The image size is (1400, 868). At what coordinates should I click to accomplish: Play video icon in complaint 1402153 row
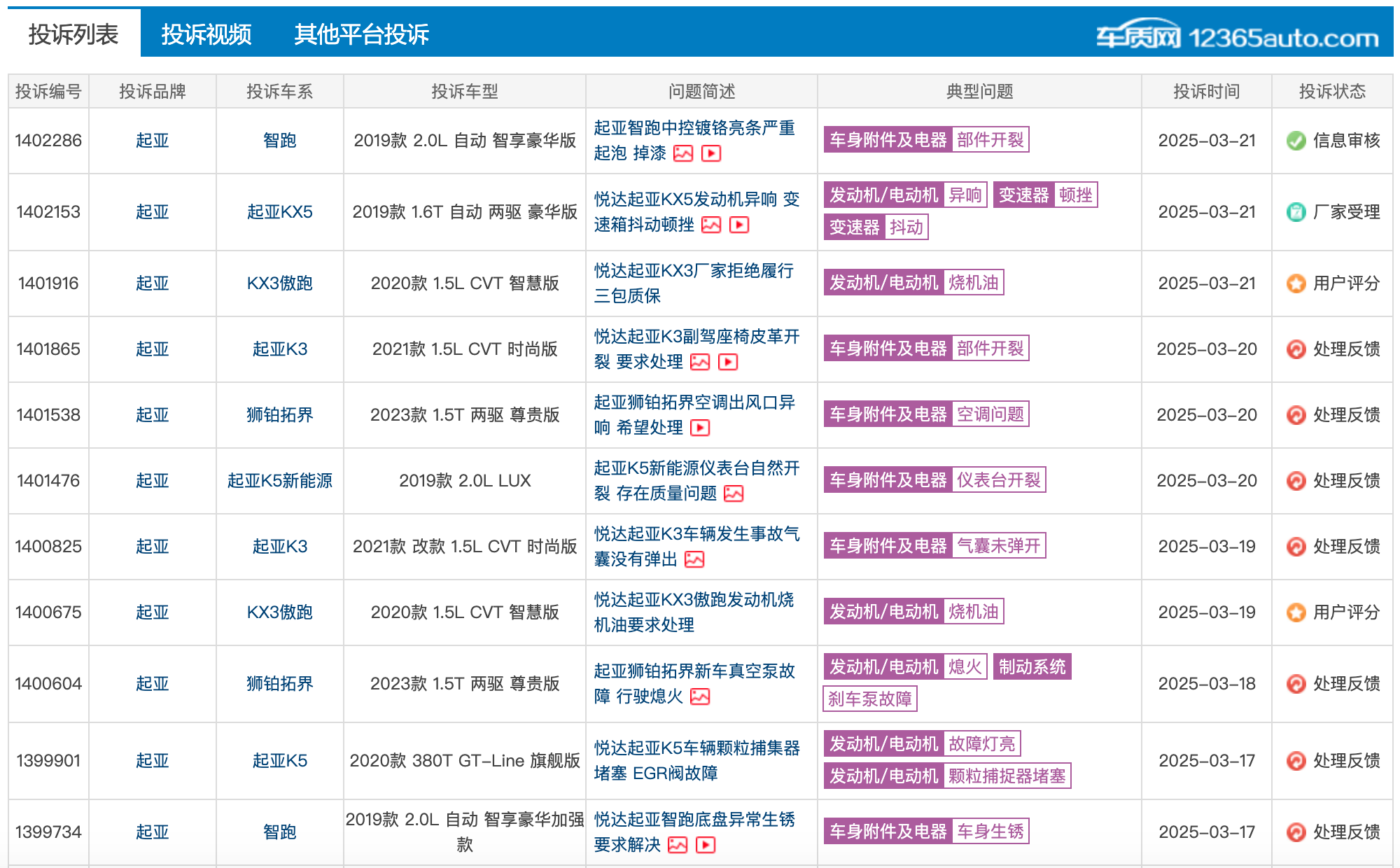pyautogui.click(x=739, y=225)
